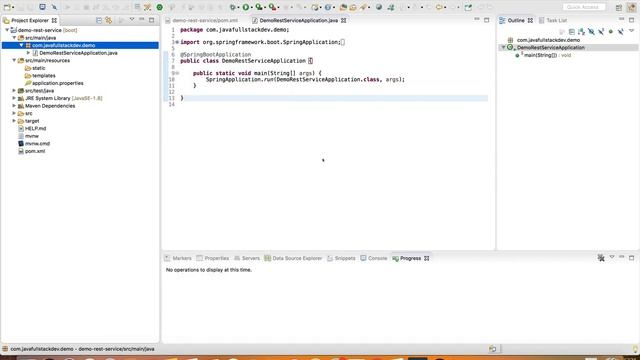Click the Boot Dashboard toolbar icon
Viewport: 640px width, 360px height.
coord(42,7)
